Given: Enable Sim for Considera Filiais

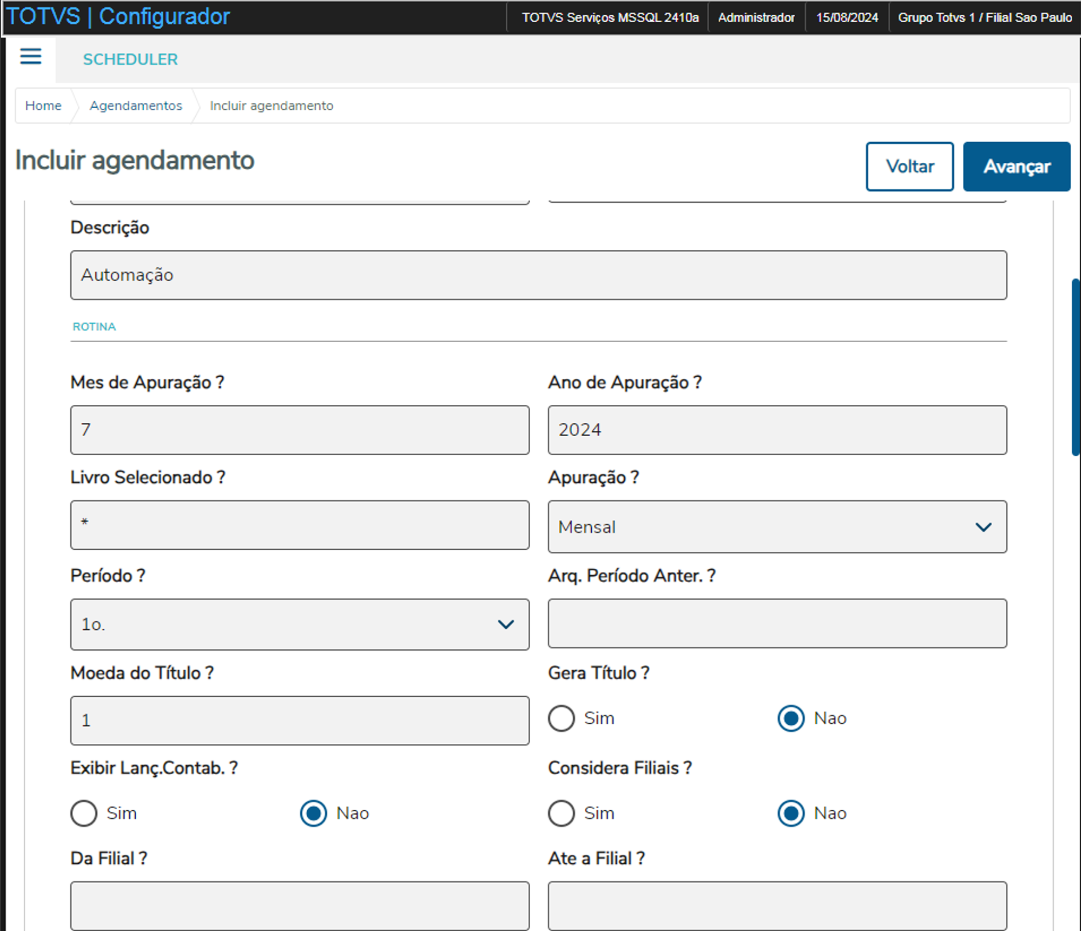Looking at the screenshot, I should click(x=562, y=813).
